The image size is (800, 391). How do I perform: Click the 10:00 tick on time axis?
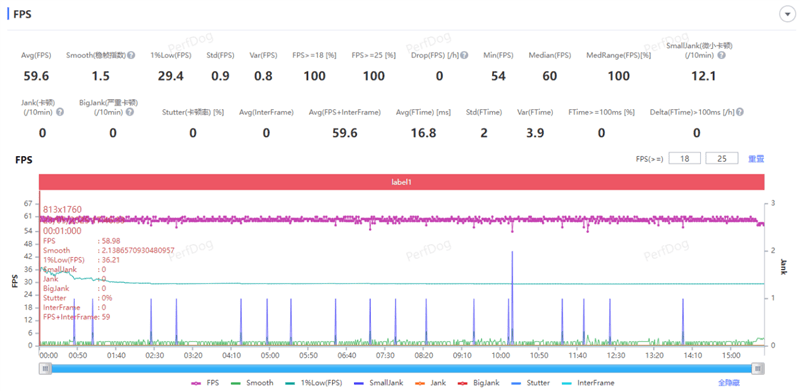tap(501, 355)
